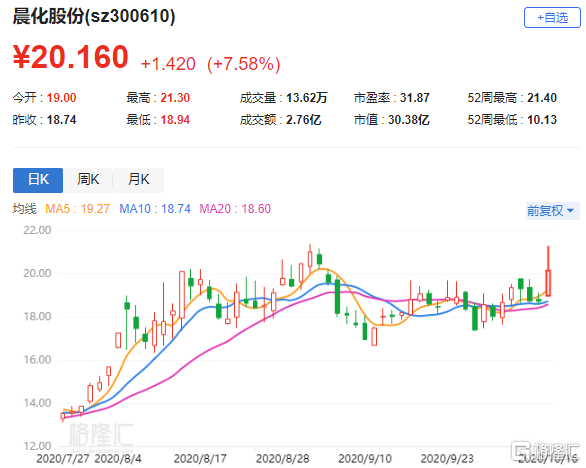The image size is (586, 468).
Task: Click the 2020/8/28 date label
Action: click(283, 459)
